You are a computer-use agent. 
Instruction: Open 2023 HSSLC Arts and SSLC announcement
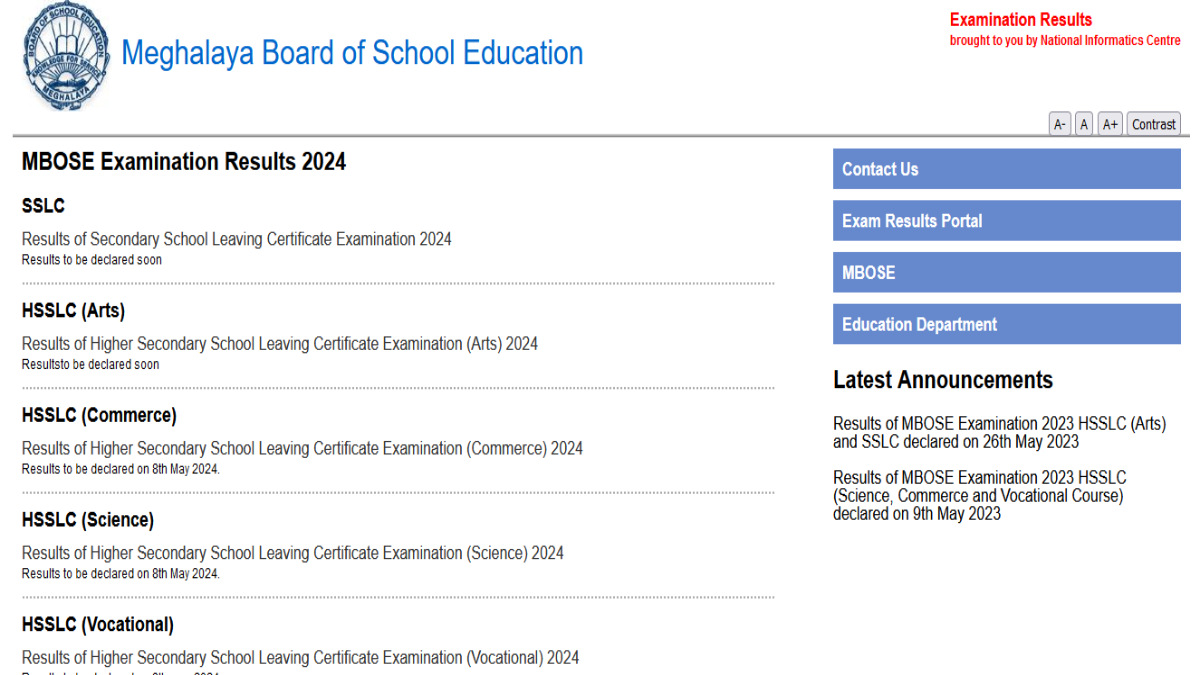999,433
